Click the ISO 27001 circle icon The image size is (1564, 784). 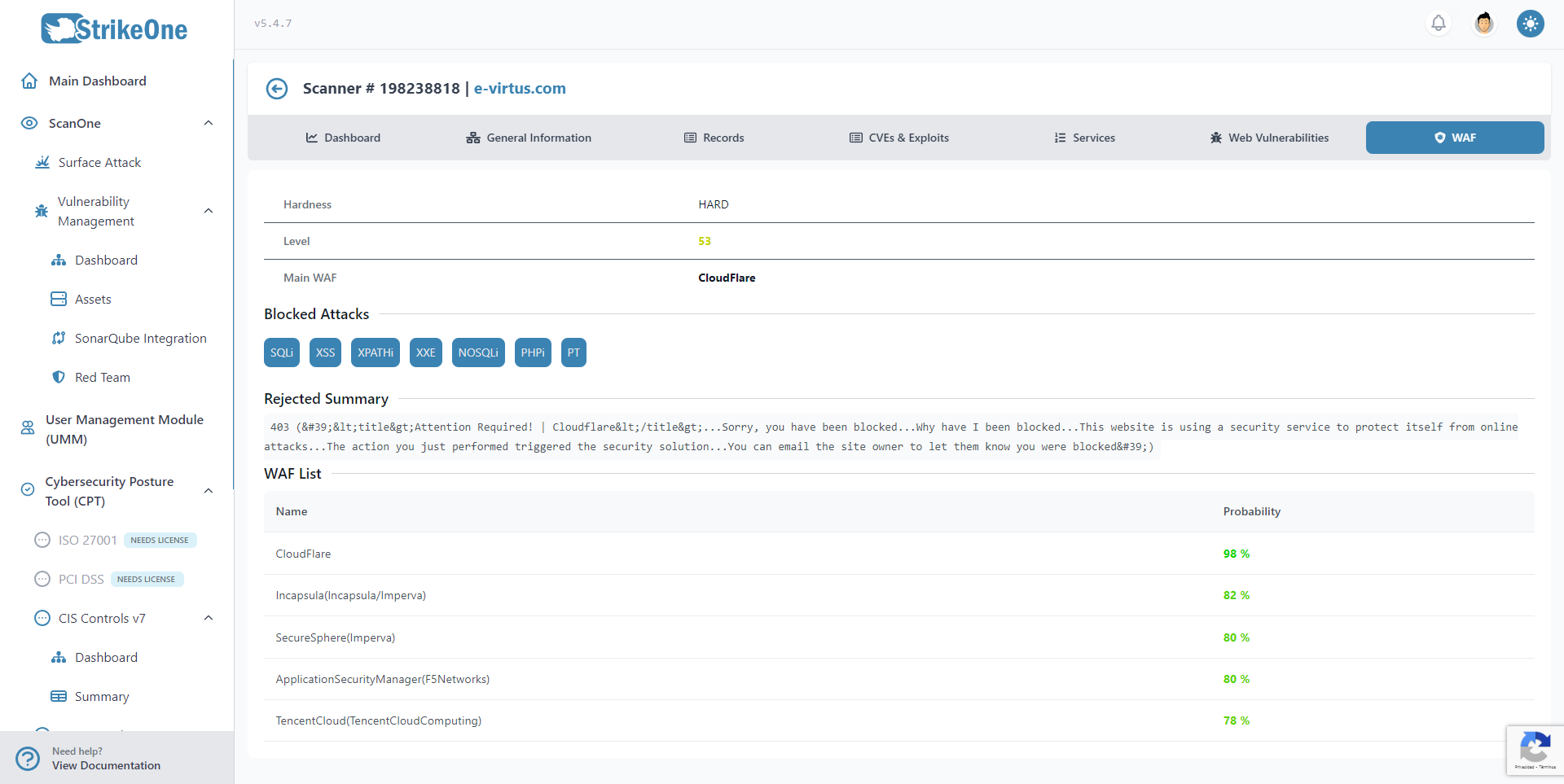pos(42,540)
